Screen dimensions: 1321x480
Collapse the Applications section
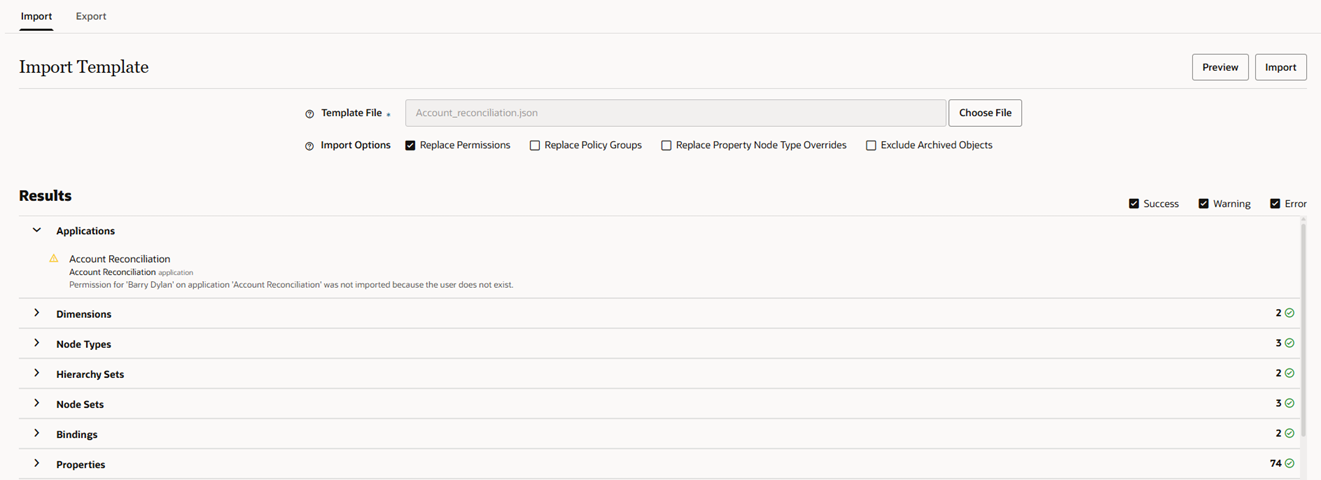[37, 230]
